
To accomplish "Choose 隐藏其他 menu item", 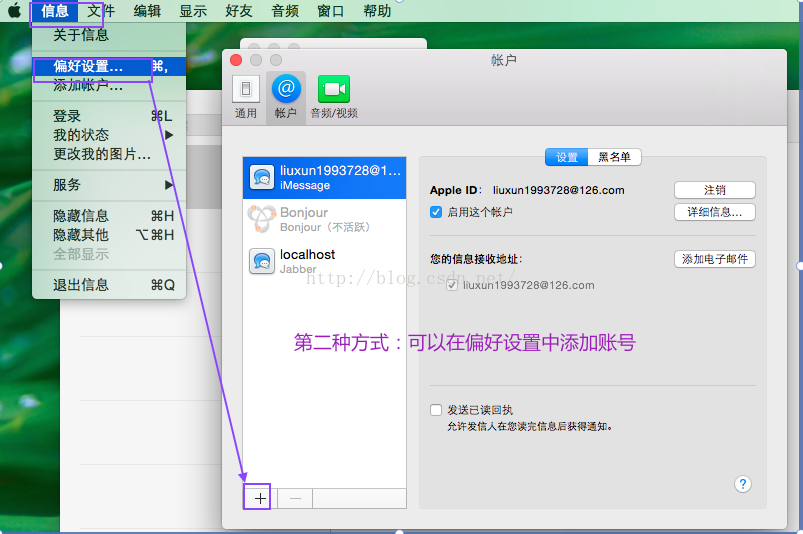I will click(109, 235).
